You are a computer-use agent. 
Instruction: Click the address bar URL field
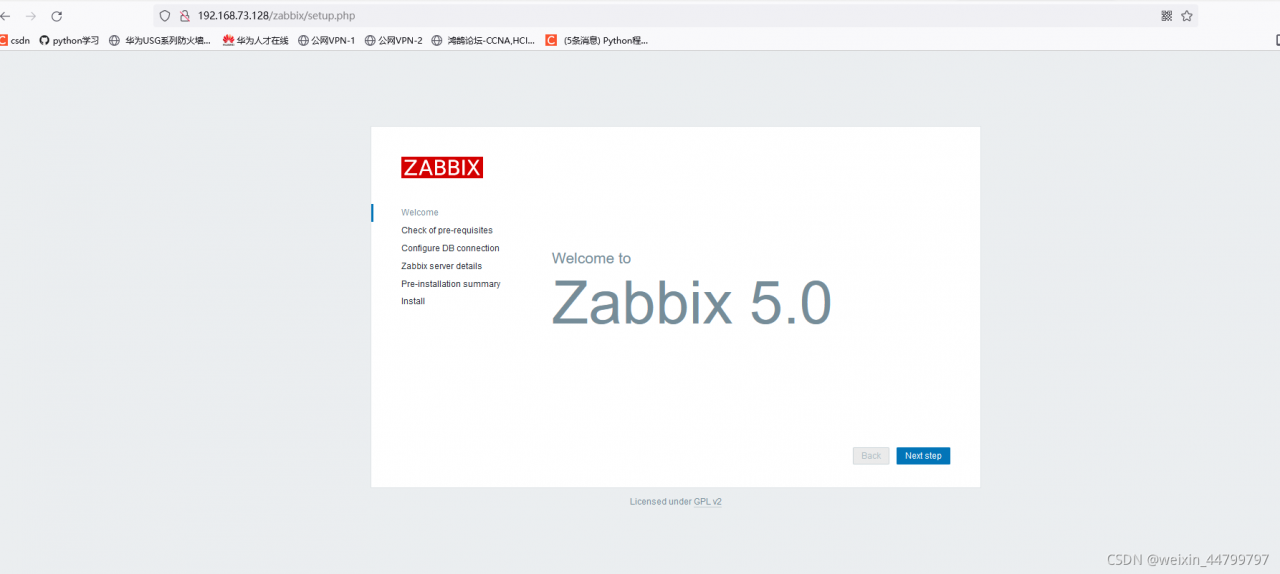pos(675,16)
